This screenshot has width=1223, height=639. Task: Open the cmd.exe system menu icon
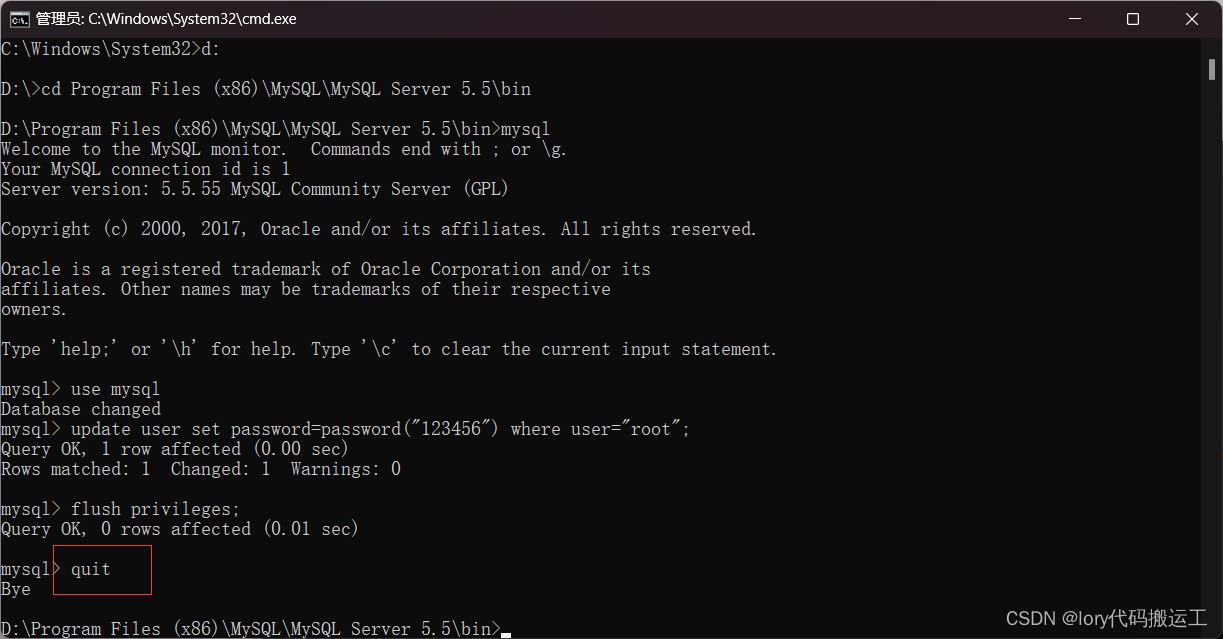18,19
